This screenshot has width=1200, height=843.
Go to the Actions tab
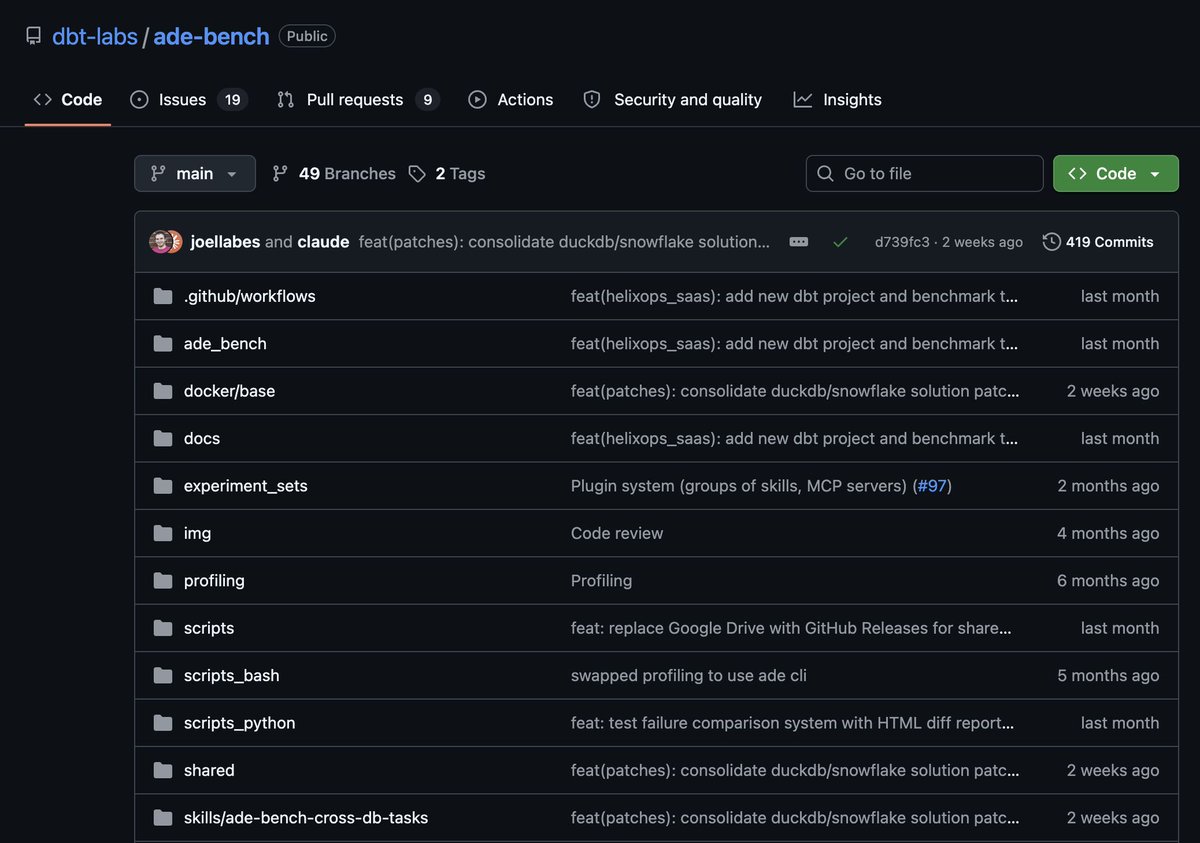[x=510, y=99]
